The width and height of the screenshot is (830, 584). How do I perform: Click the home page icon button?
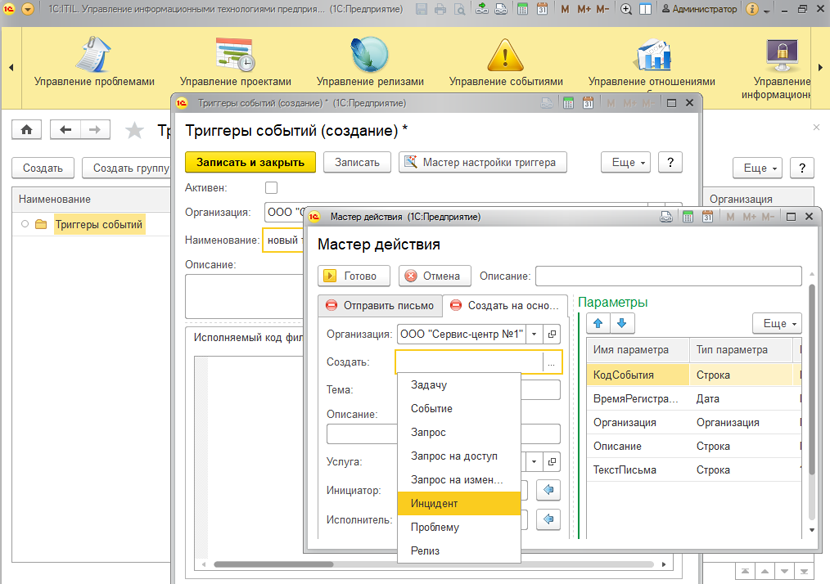pyautogui.click(x=26, y=130)
